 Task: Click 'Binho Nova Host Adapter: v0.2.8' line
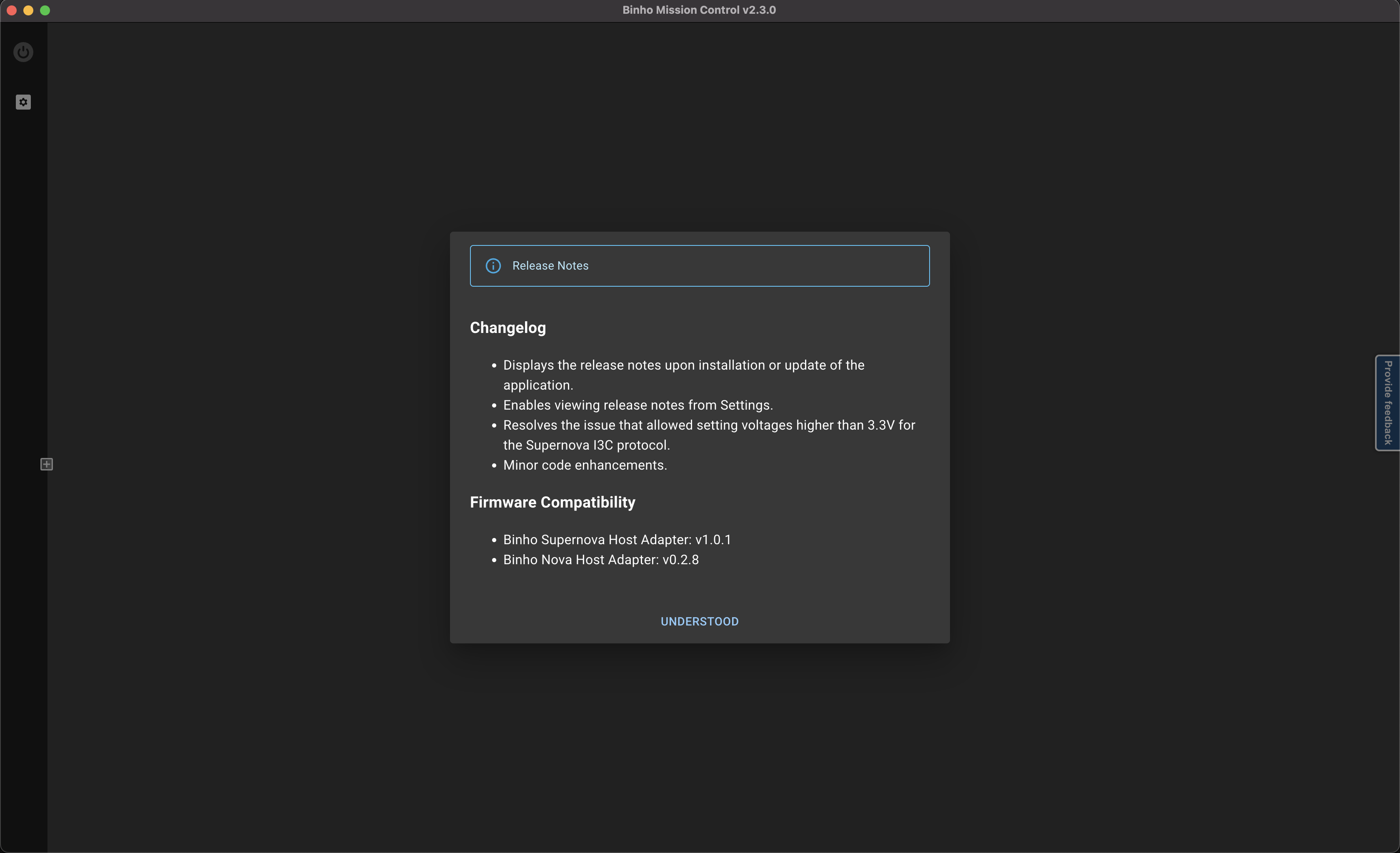(601, 560)
